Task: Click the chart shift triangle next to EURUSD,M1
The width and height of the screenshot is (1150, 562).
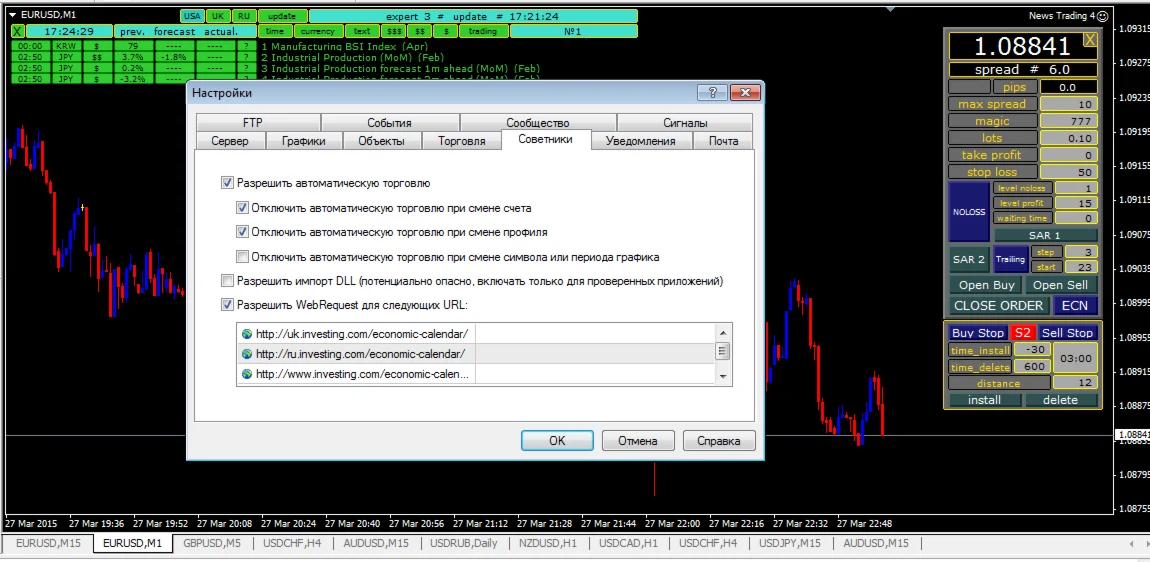Action: click(12, 15)
